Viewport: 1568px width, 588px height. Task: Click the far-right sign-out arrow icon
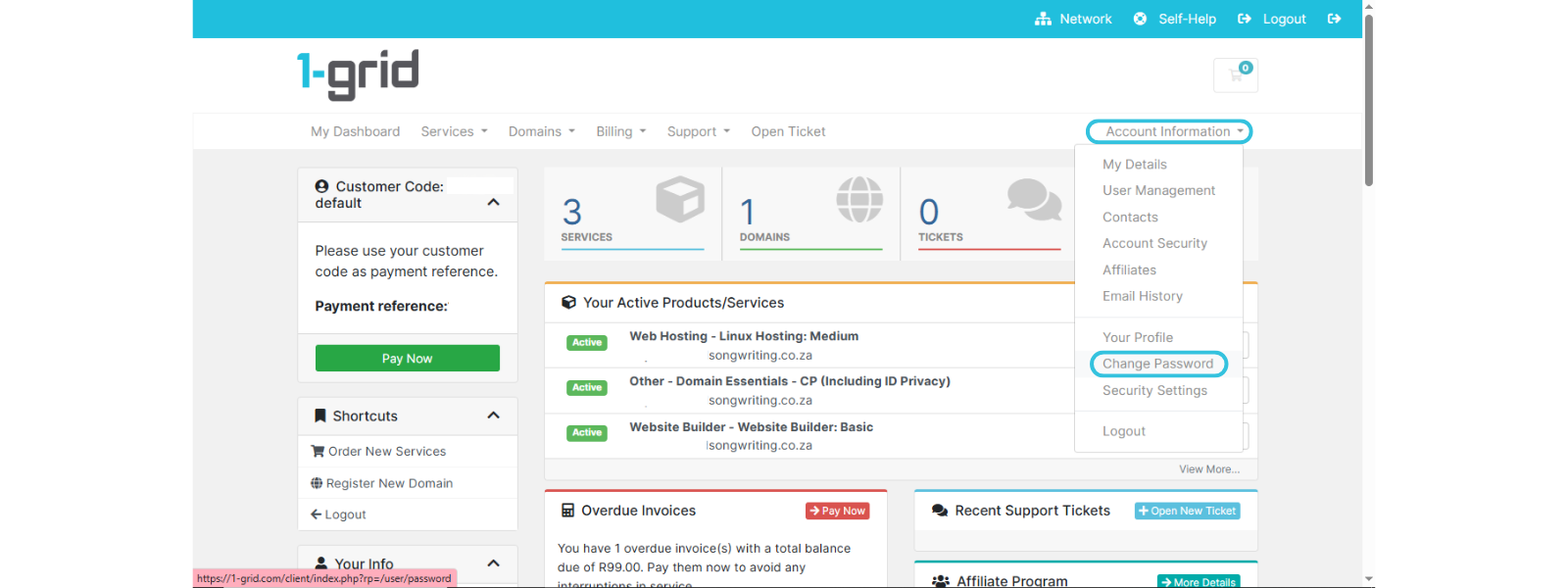click(1334, 19)
